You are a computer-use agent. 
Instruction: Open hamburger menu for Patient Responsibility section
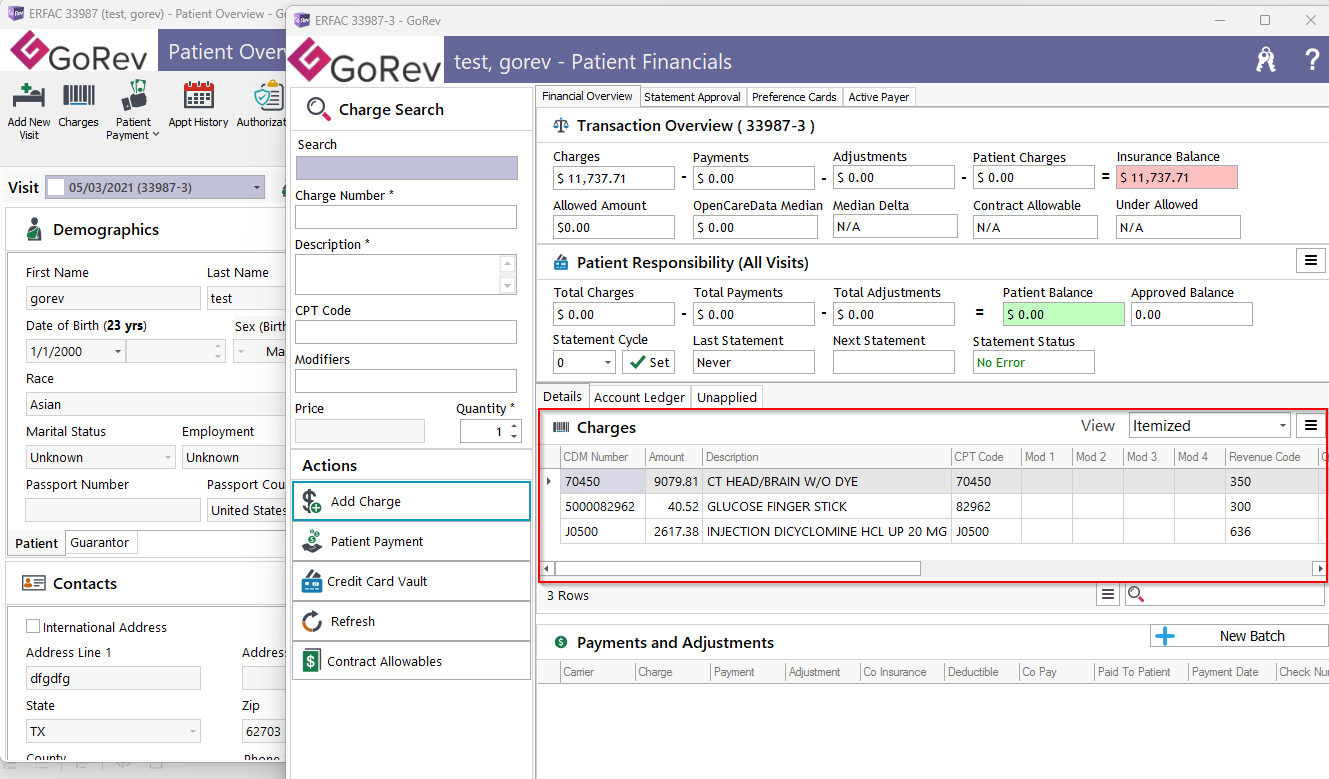[1310, 261]
